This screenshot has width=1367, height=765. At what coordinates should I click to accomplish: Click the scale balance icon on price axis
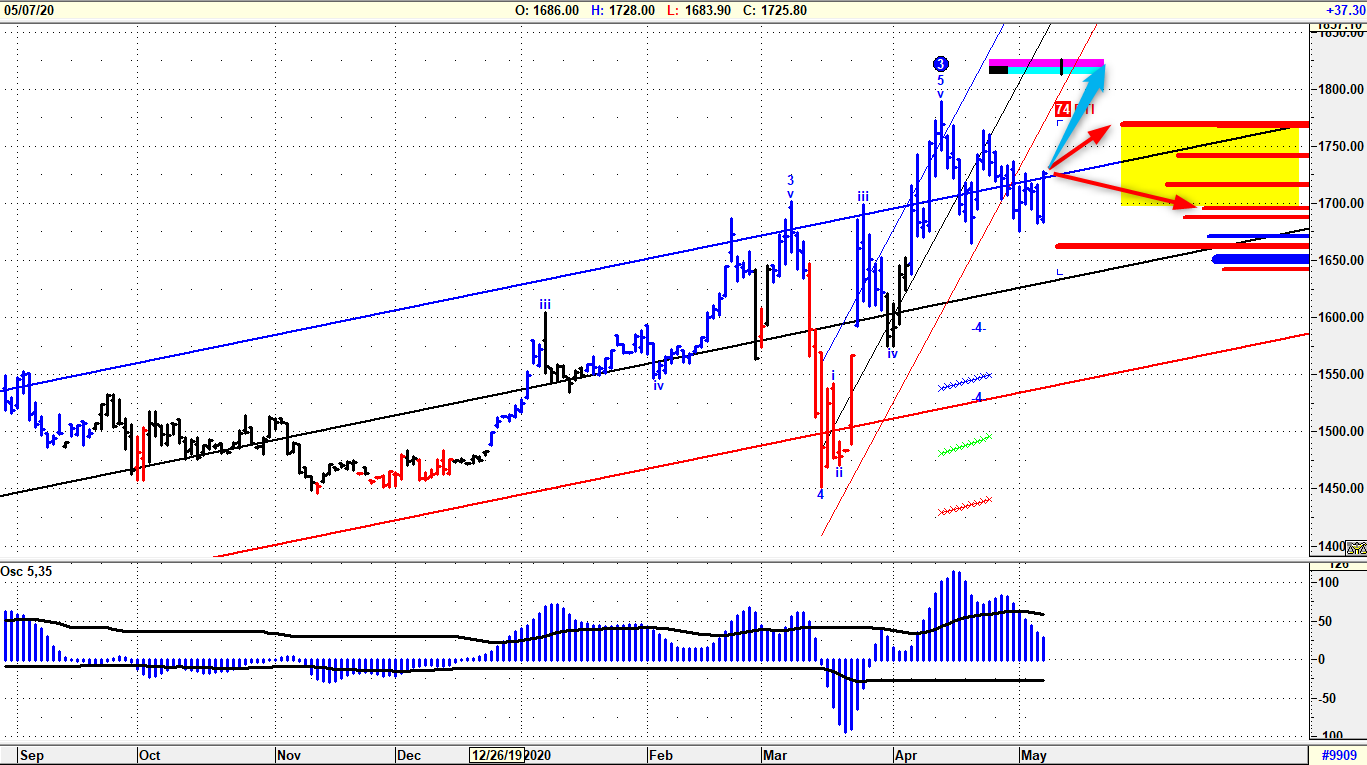pyautogui.click(x=1355, y=547)
